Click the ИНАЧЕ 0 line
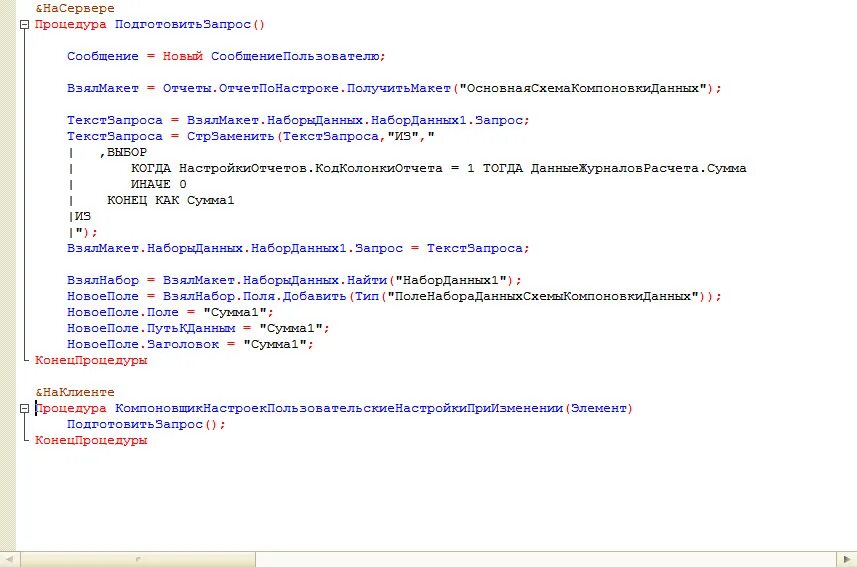This screenshot has height=567, width=857. (159, 184)
